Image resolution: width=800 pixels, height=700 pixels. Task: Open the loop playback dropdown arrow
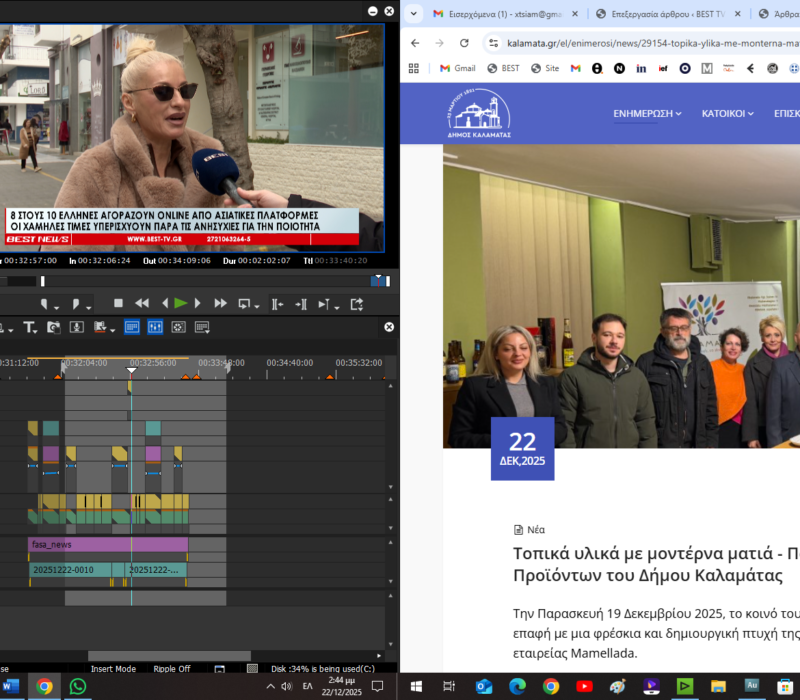[x=258, y=305]
